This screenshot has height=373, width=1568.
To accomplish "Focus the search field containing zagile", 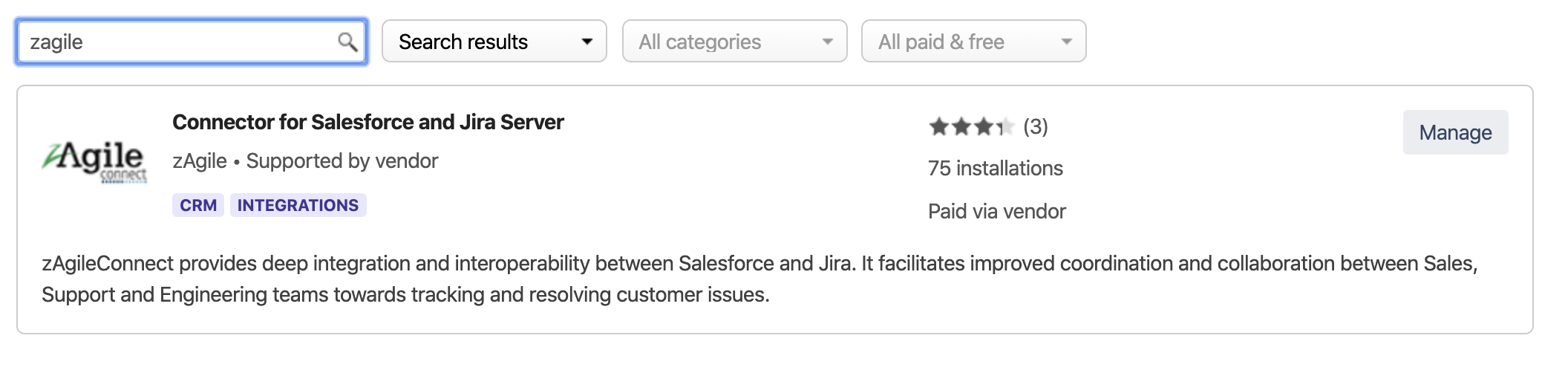I will pyautogui.click(x=178, y=42).
